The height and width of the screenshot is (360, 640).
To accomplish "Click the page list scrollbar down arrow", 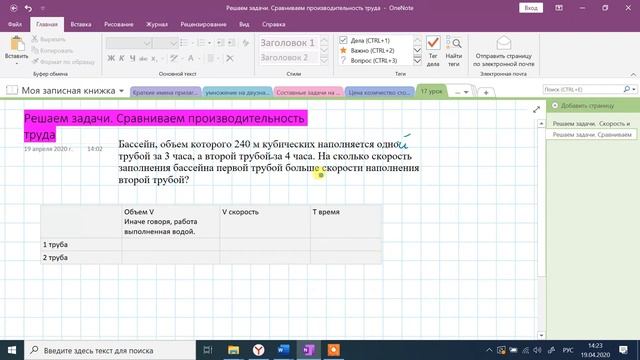I will coord(541,335).
